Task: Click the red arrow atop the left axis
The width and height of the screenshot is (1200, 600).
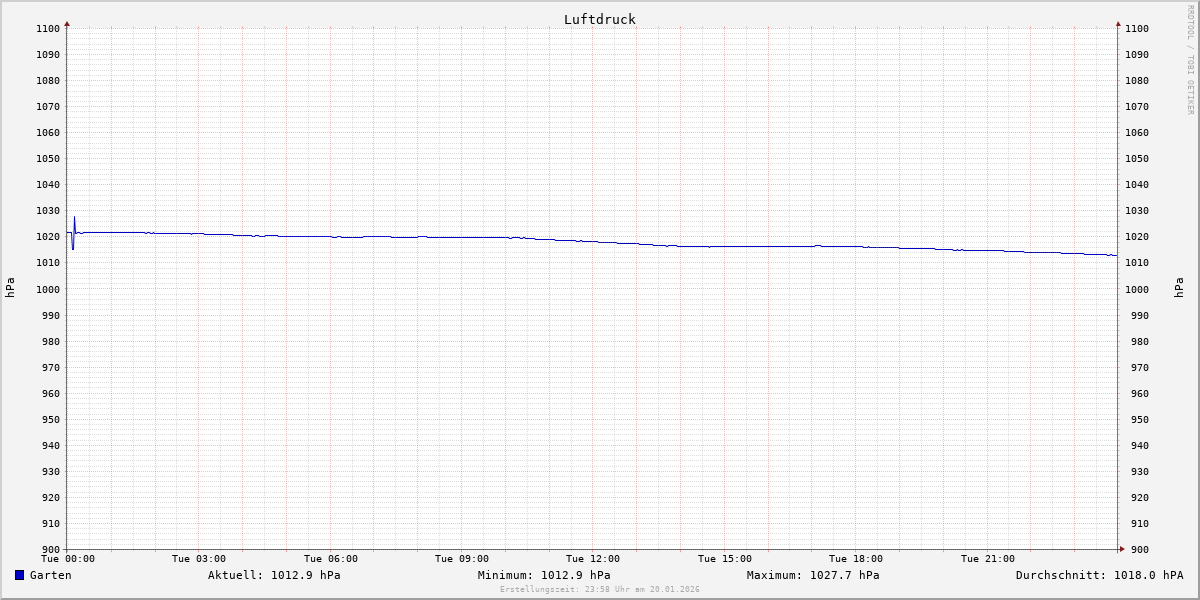Action: point(67,23)
